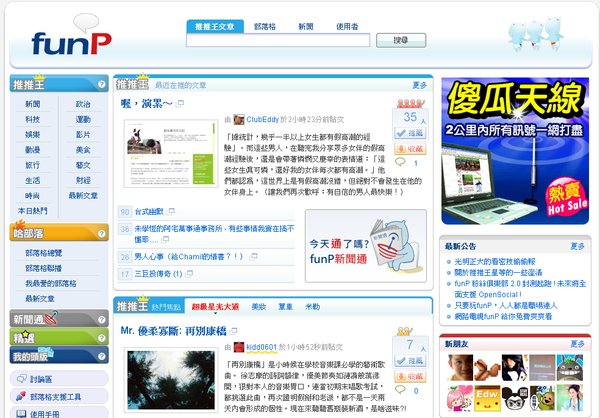Screen dimensions: 600x418
Task: Open announcement 只要玩funP，人人都是聰明達人
Action: [506, 305]
